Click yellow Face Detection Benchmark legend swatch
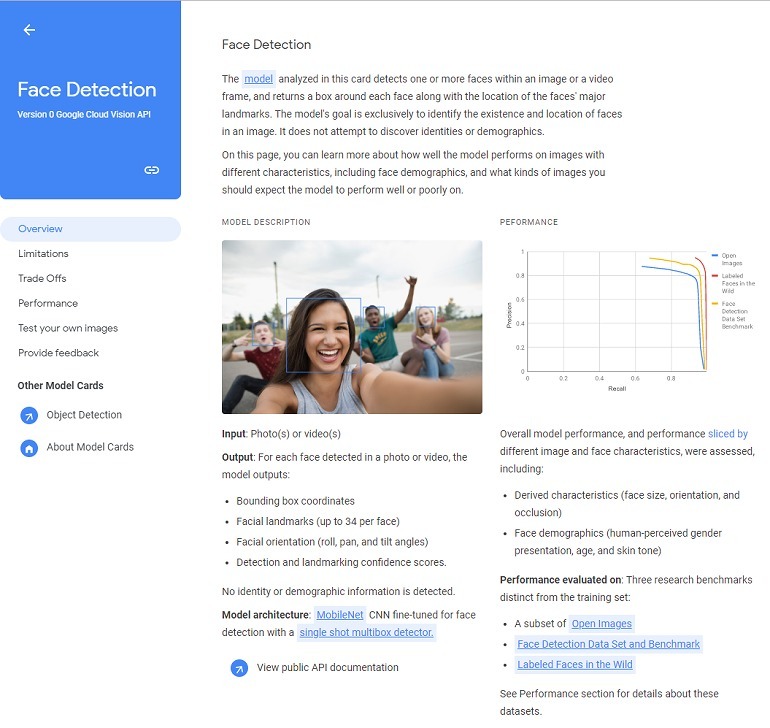This screenshot has height=728, width=770. point(715,304)
